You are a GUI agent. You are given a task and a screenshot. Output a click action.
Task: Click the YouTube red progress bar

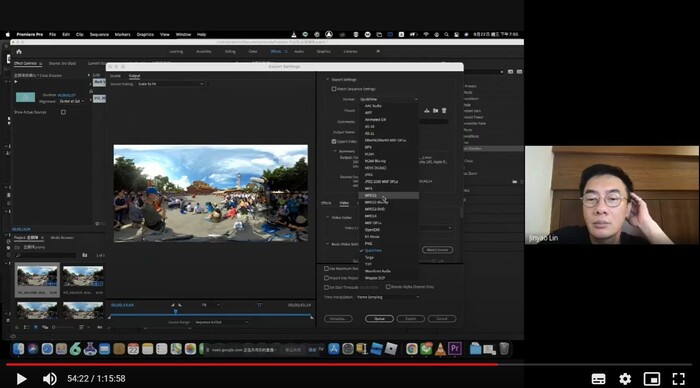(252, 364)
